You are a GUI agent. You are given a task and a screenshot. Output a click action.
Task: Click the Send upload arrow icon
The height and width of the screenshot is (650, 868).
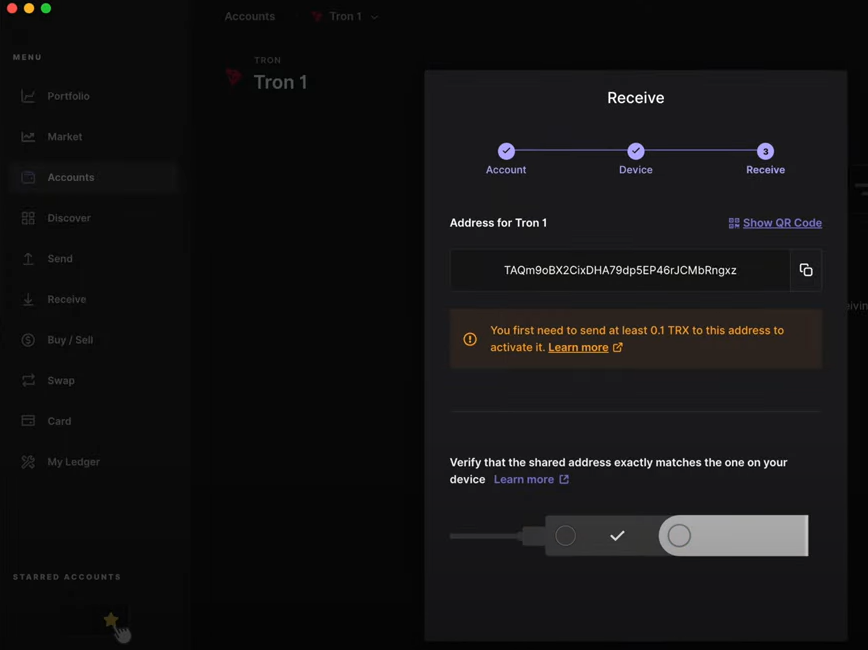tap(28, 259)
